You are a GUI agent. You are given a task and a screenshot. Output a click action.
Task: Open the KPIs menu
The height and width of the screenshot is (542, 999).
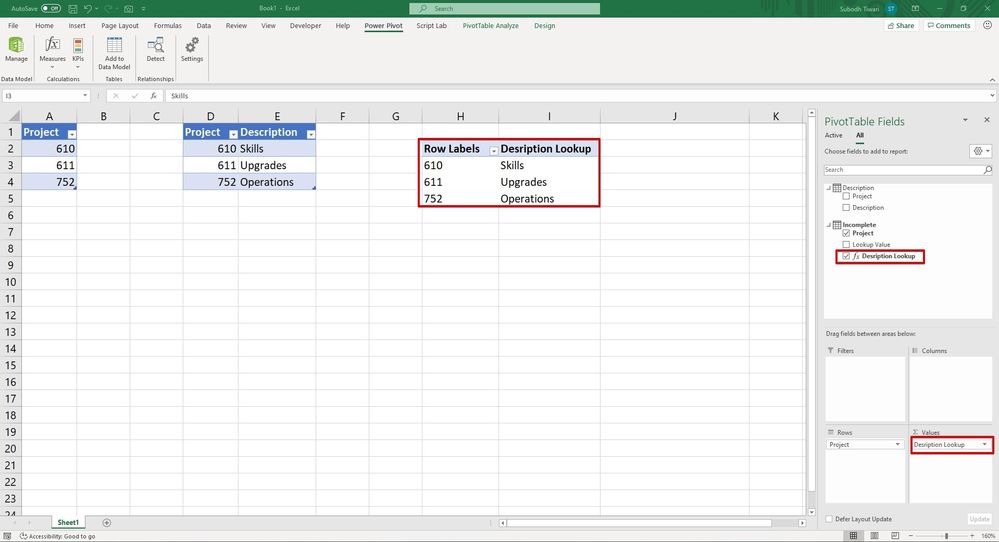78,51
